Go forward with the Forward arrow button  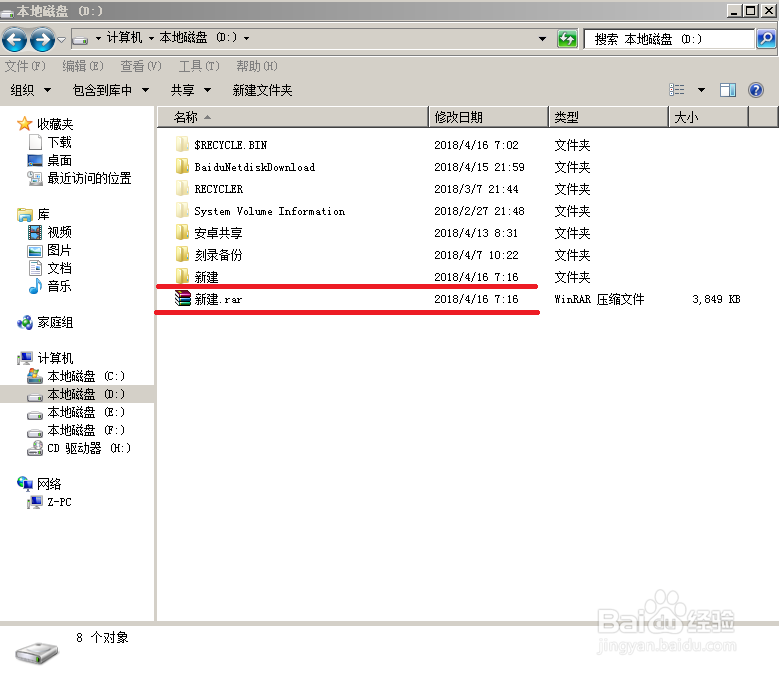(42, 39)
